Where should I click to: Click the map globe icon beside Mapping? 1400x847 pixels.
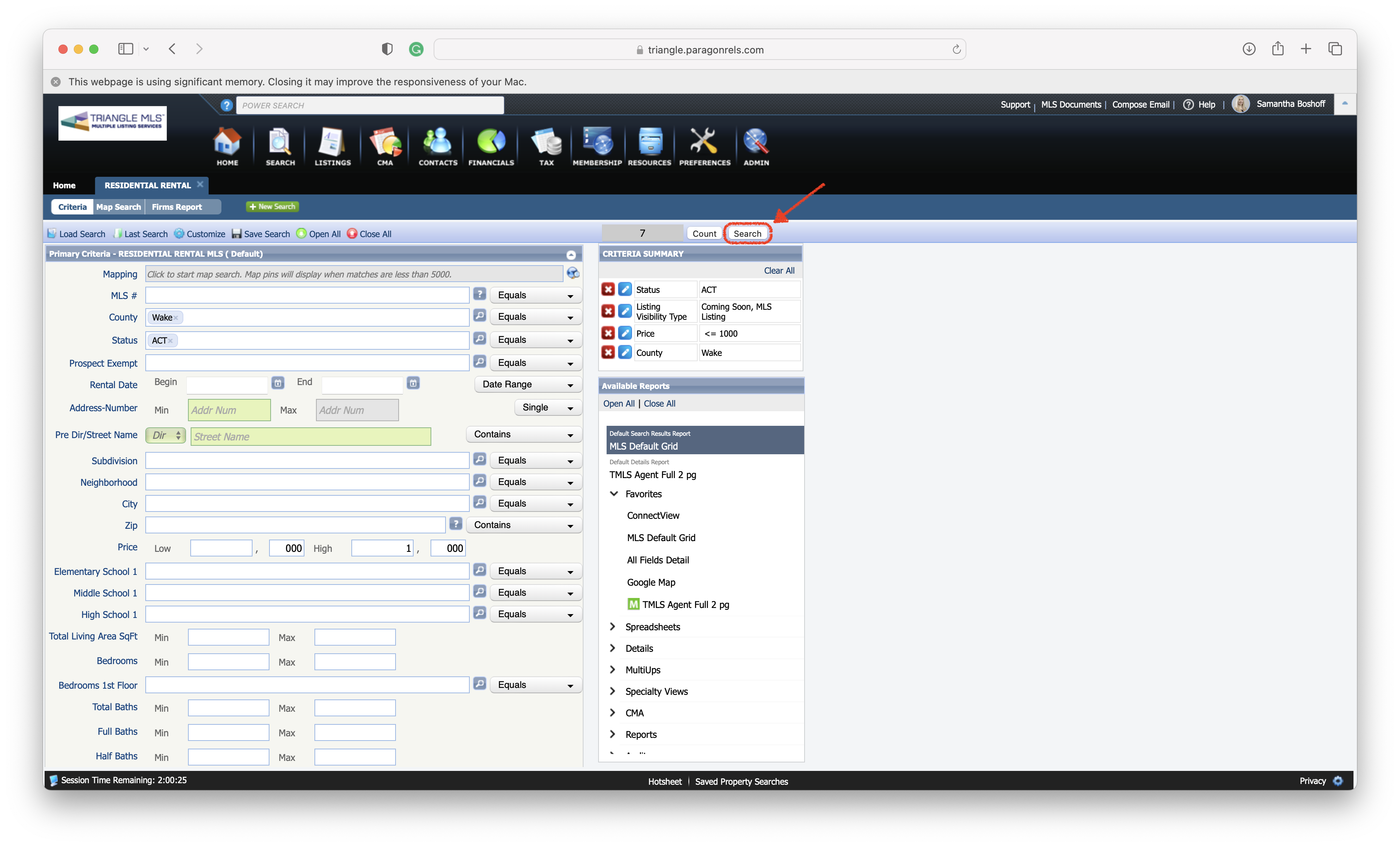coord(573,273)
